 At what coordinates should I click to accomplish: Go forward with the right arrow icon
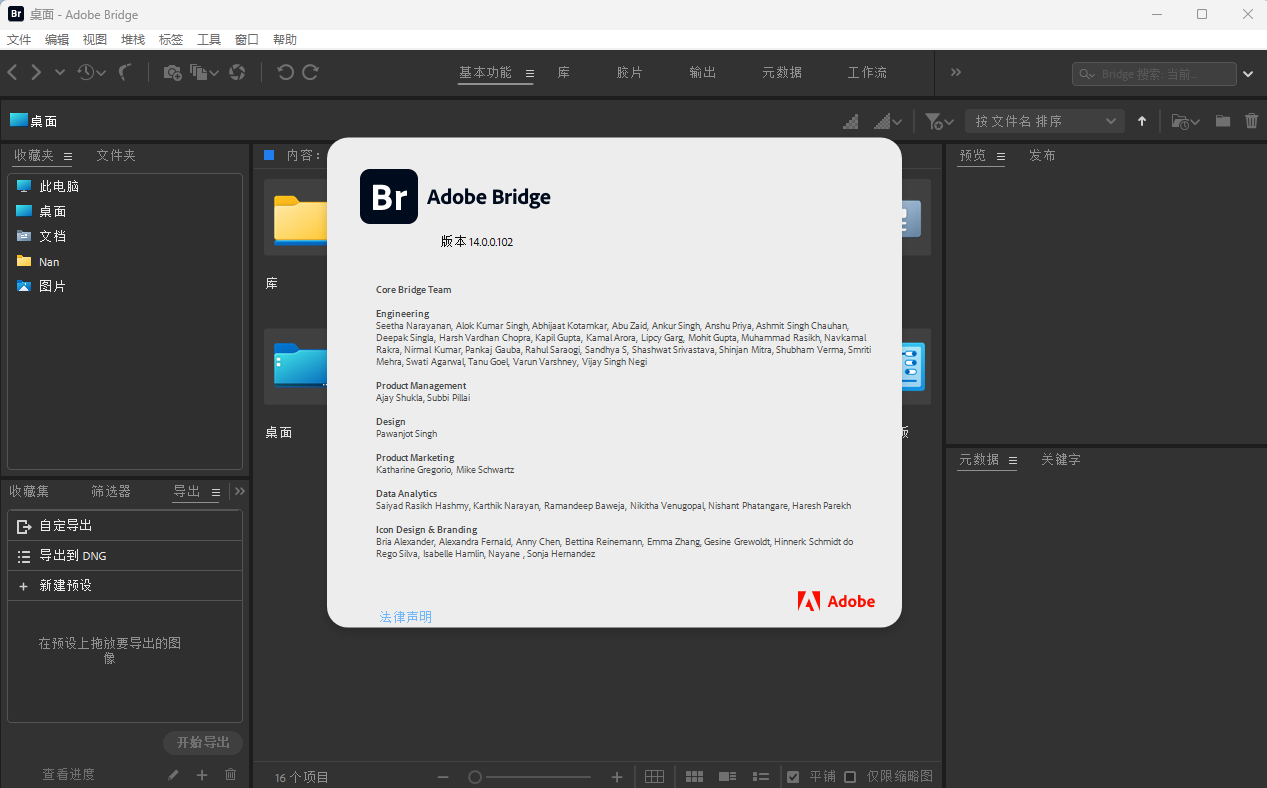point(36,72)
